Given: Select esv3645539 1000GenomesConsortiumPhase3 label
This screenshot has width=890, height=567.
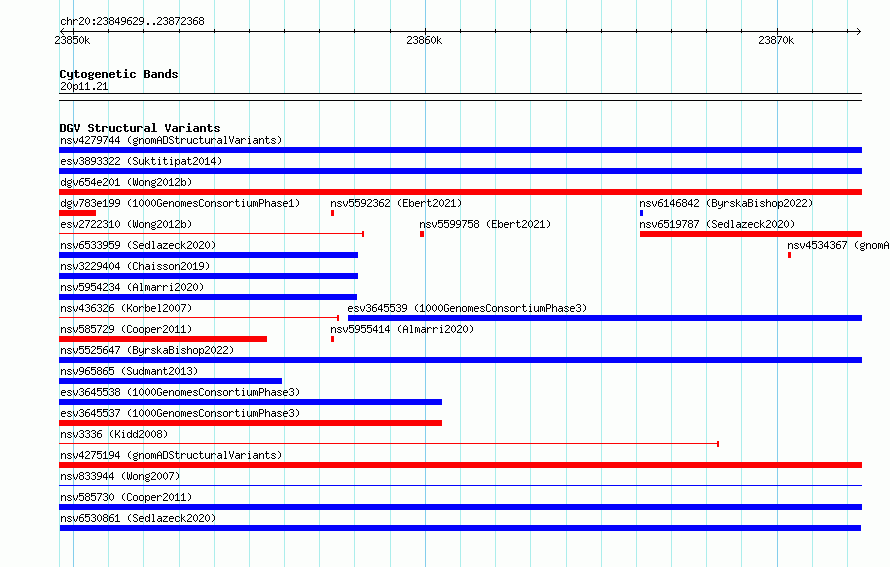Looking at the screenshot, I should click(467, 308).
